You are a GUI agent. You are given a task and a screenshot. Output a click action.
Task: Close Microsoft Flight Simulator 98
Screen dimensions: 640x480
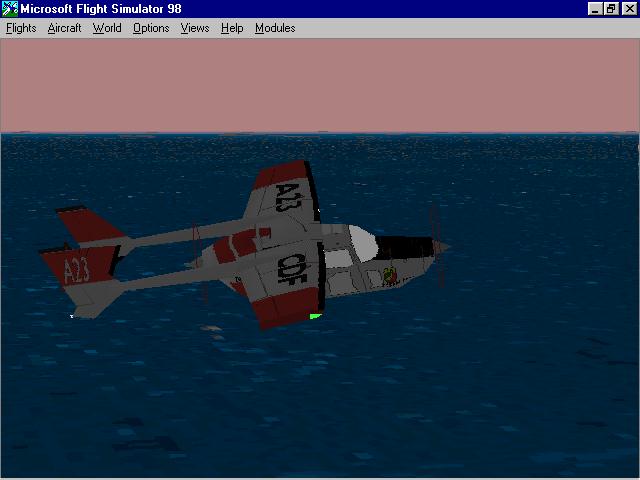[x=627, y=9]
